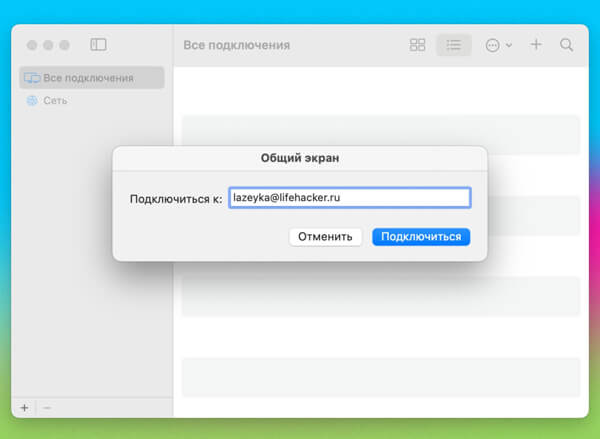The width and height of the screenshot is (600, 439).
Task: Click the "Подключиться к" address field
Action: [x=349, y=198]
